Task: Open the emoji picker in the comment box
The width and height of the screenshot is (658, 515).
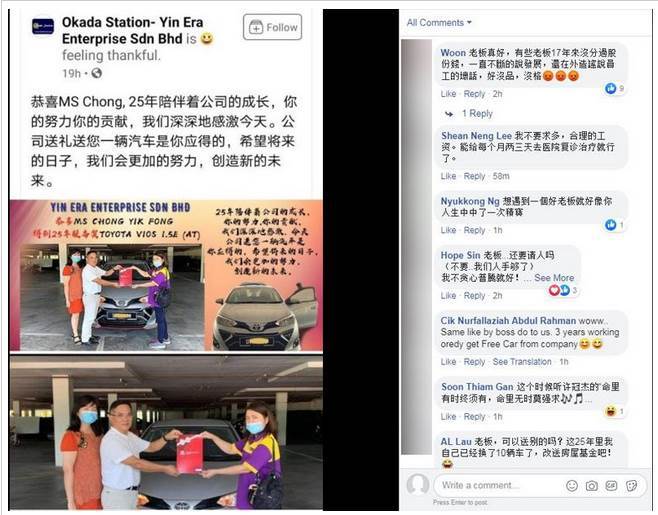Action: [x=572, y=486]
